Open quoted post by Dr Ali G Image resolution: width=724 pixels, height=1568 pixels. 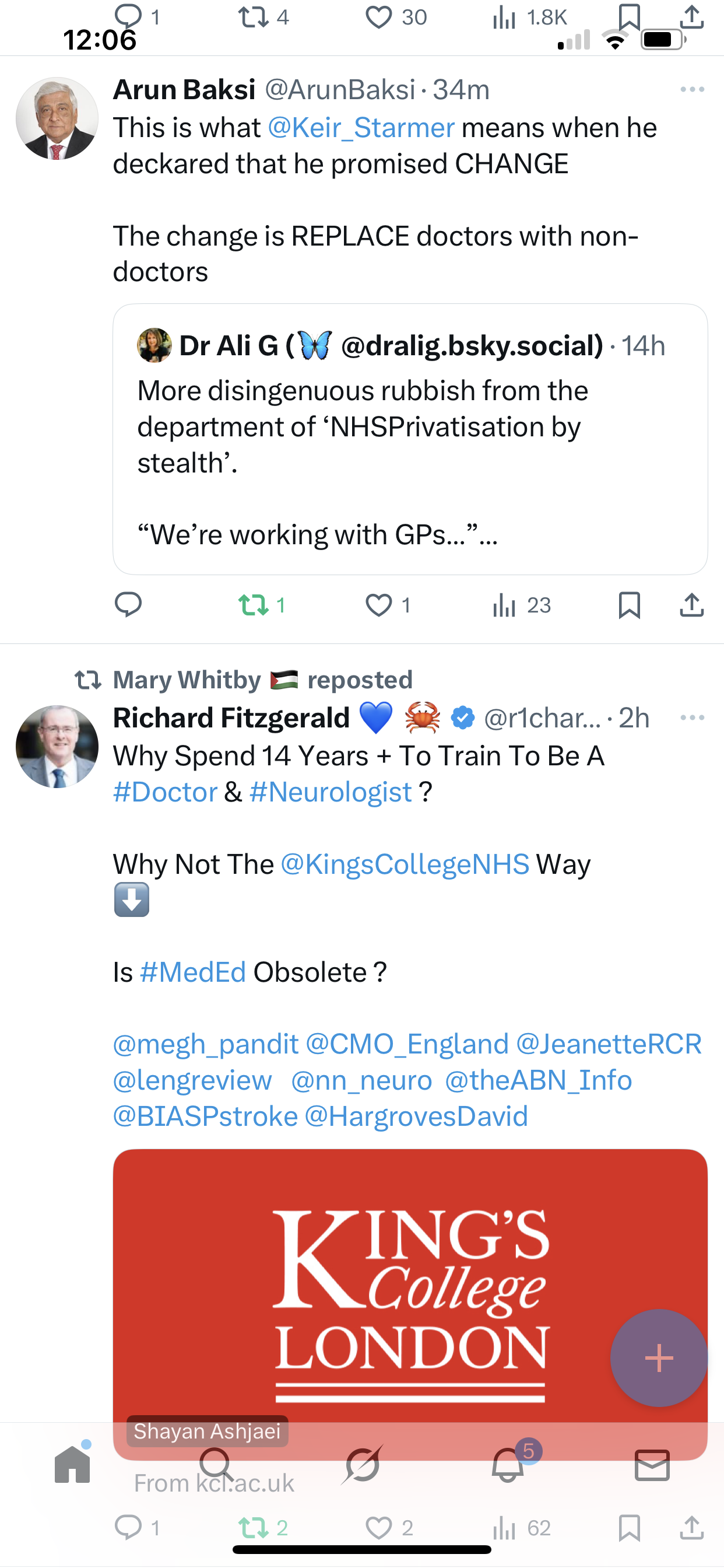pos(410,439)
